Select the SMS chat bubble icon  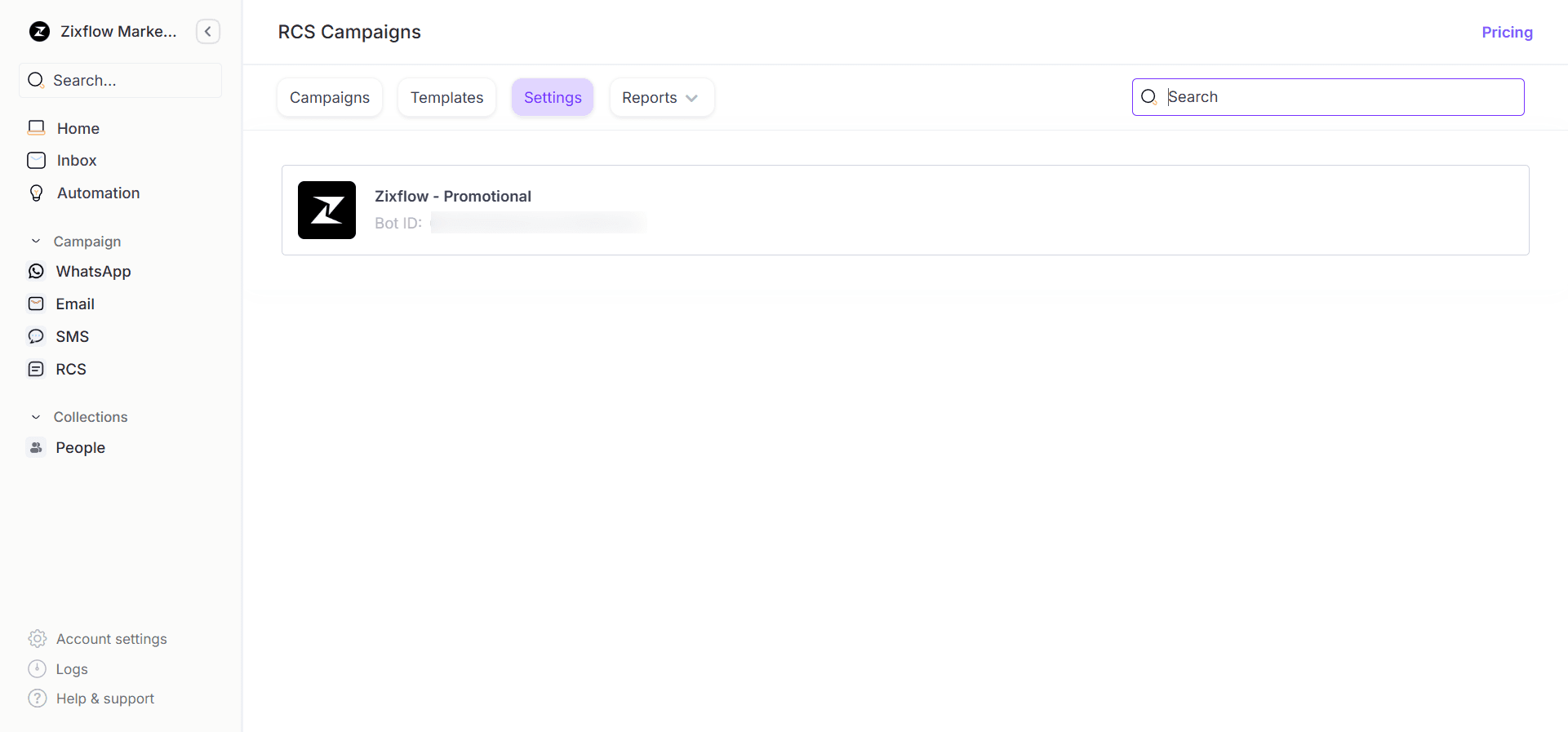click(x=36, y=336)
